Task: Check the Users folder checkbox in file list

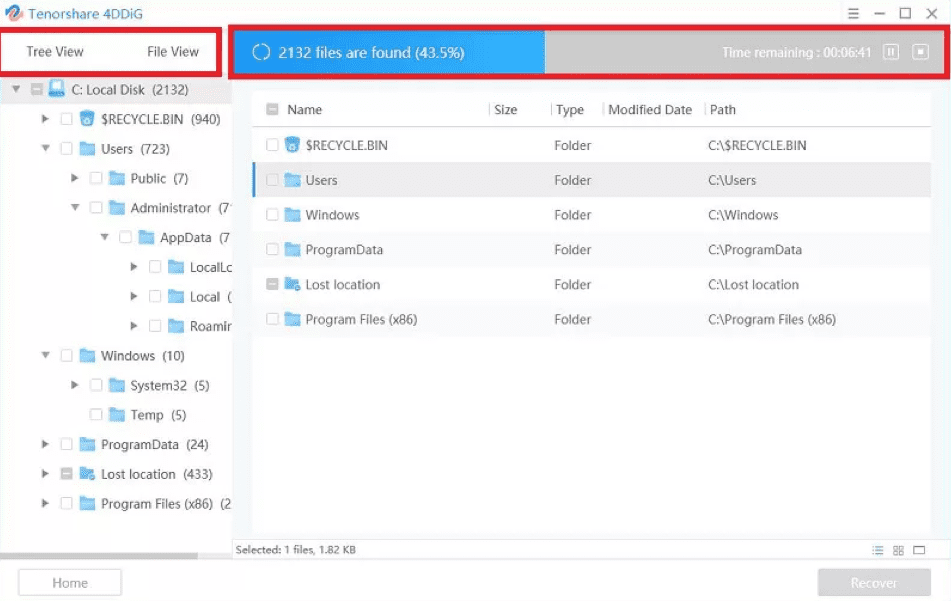Action: coord(272,180)
